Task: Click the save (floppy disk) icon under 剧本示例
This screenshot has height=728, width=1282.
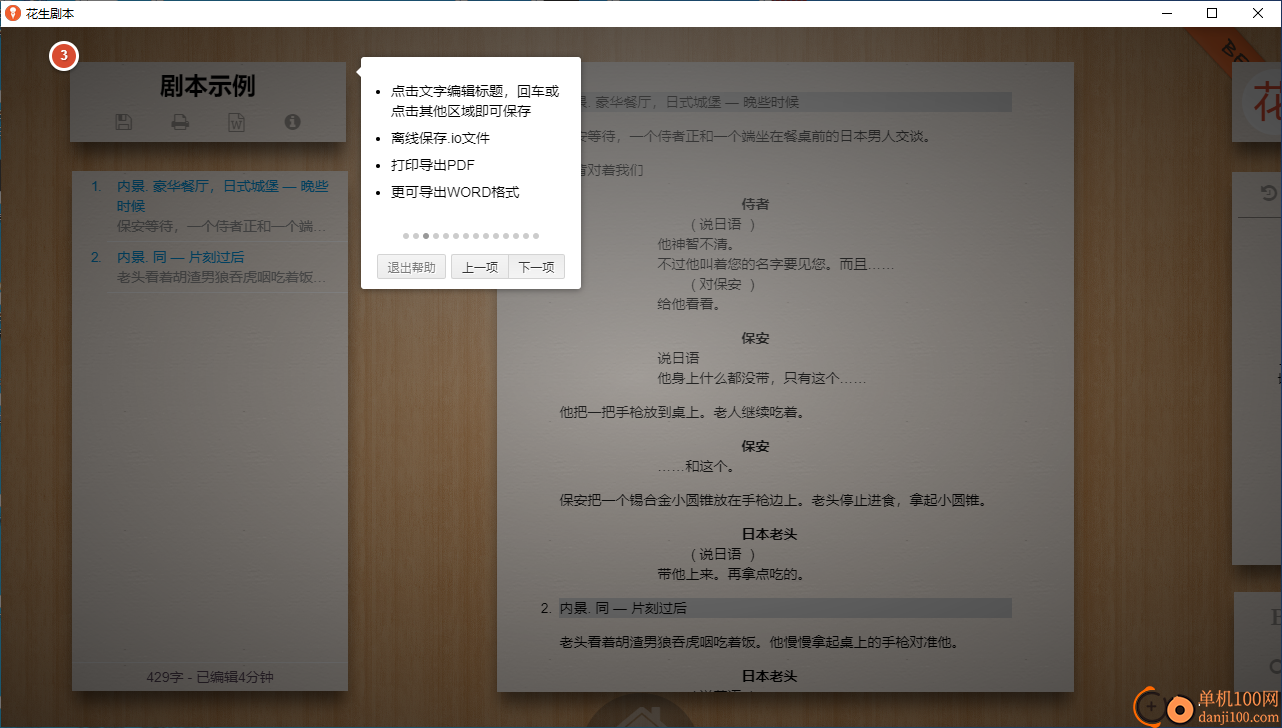Action: tap(124, 122)
